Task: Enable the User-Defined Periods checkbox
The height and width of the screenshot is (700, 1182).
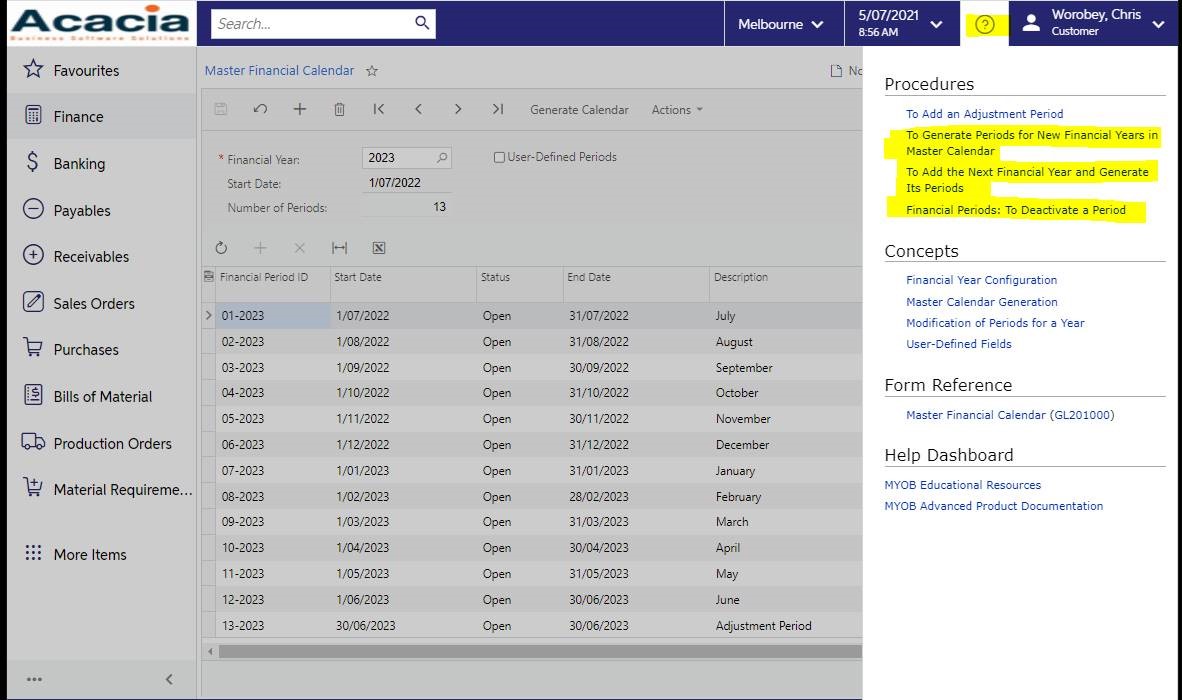Action: tap(499, 157)
